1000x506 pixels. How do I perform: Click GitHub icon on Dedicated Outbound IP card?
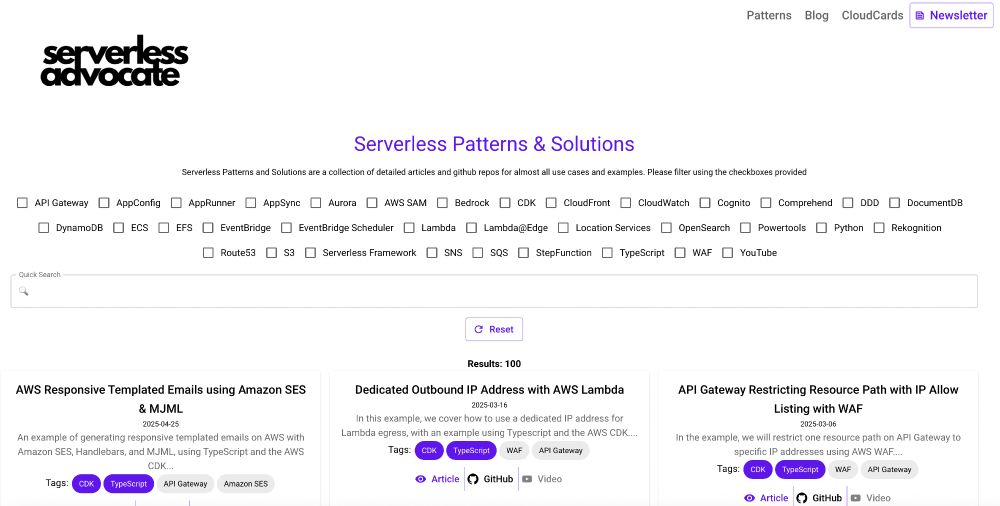[473, 479]
